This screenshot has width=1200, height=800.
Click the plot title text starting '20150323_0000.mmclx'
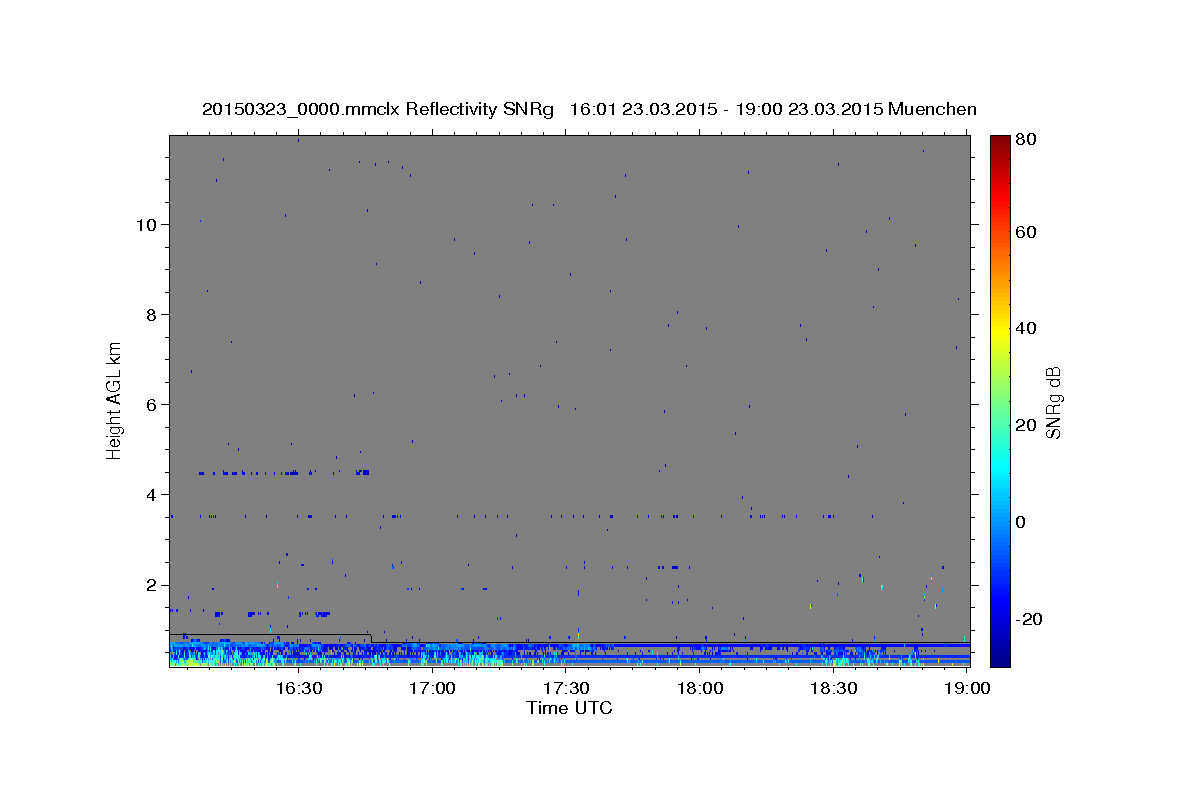pyautogui.click(x=589, y=109)
